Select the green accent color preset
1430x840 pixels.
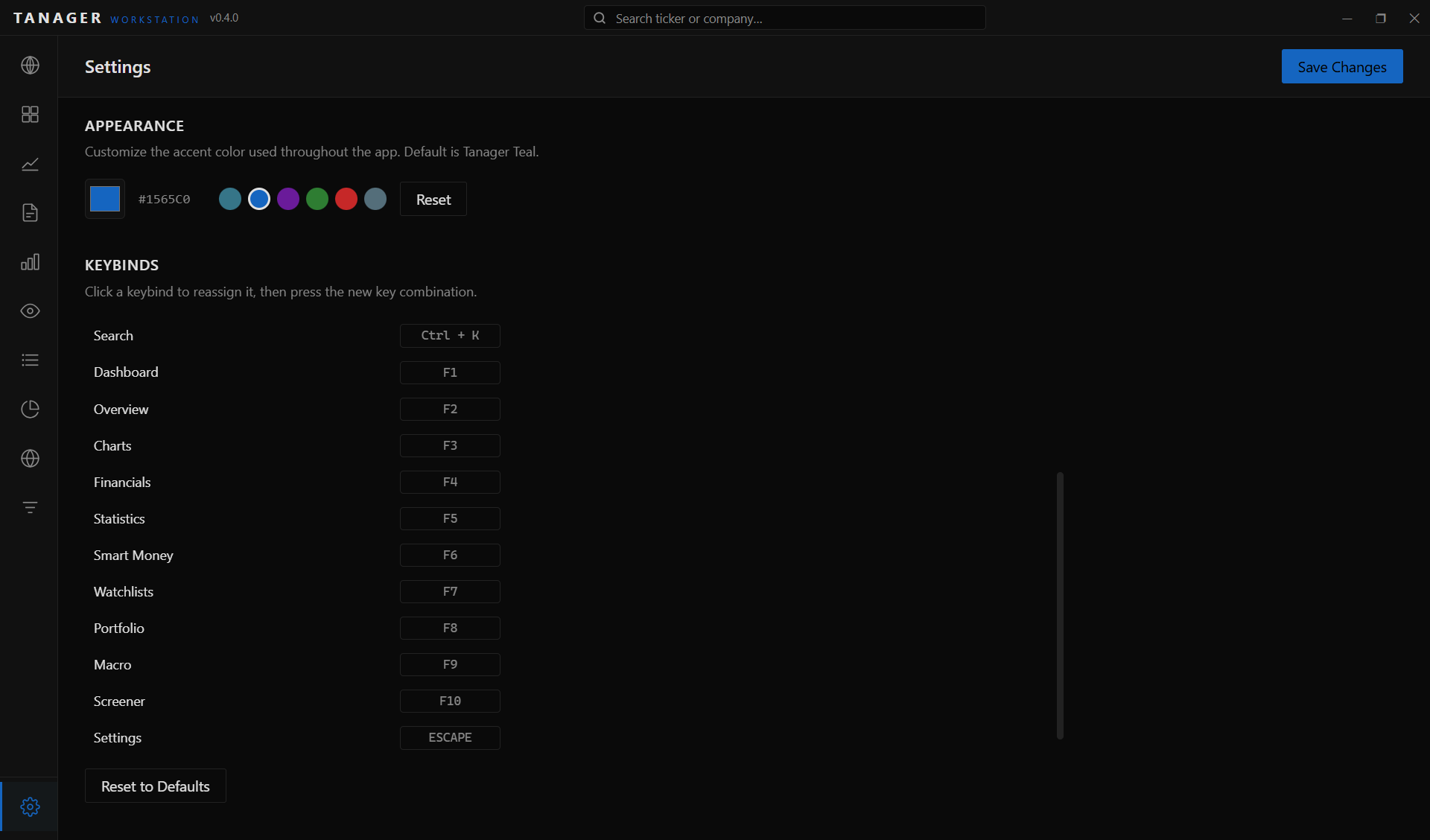click(x=317, y=199)
